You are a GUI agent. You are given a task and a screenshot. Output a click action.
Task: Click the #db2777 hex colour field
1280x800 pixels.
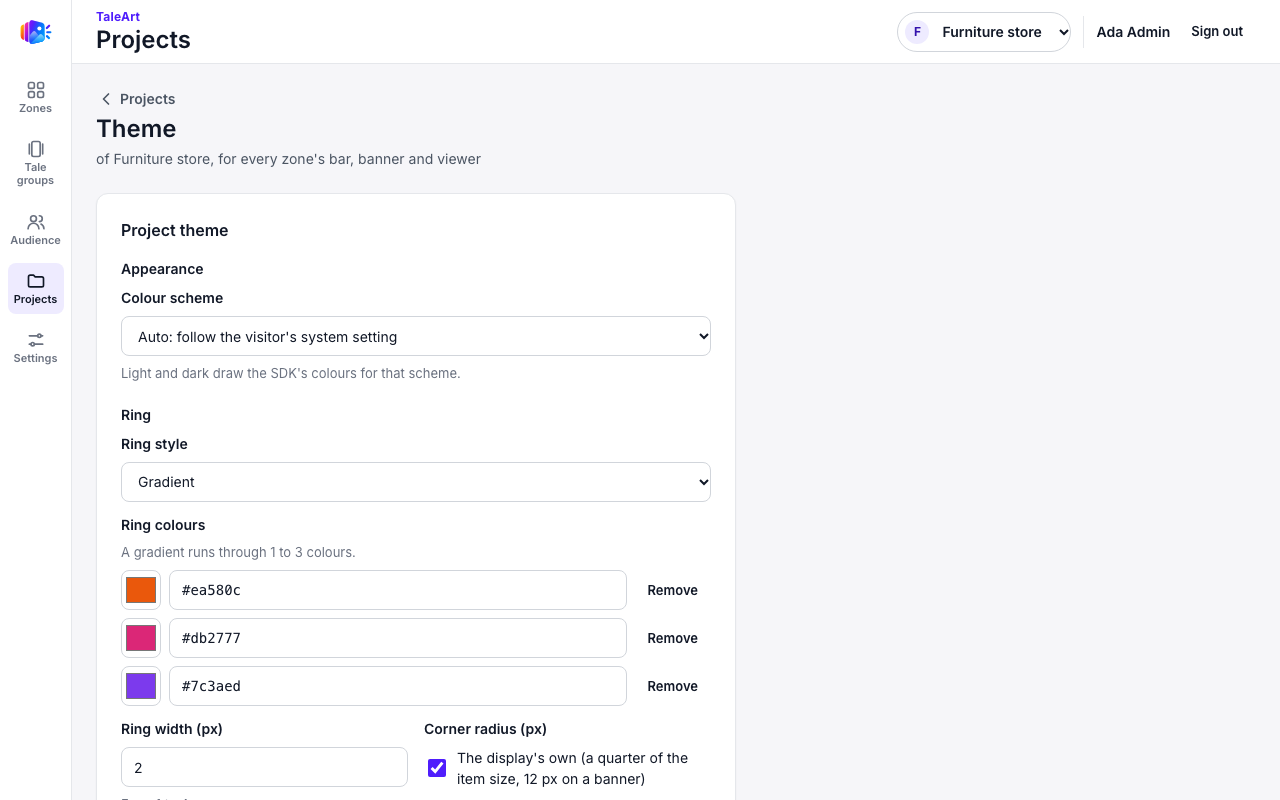tap(398, 638)
